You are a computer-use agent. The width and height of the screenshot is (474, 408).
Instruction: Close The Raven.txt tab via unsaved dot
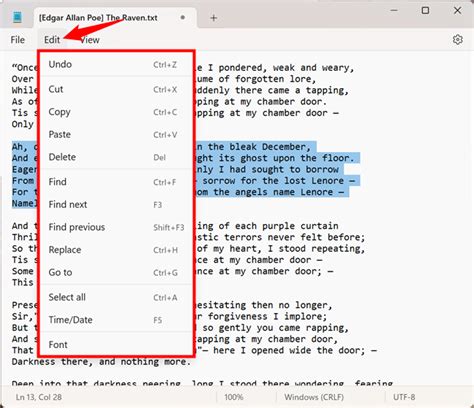coord(183,17)
